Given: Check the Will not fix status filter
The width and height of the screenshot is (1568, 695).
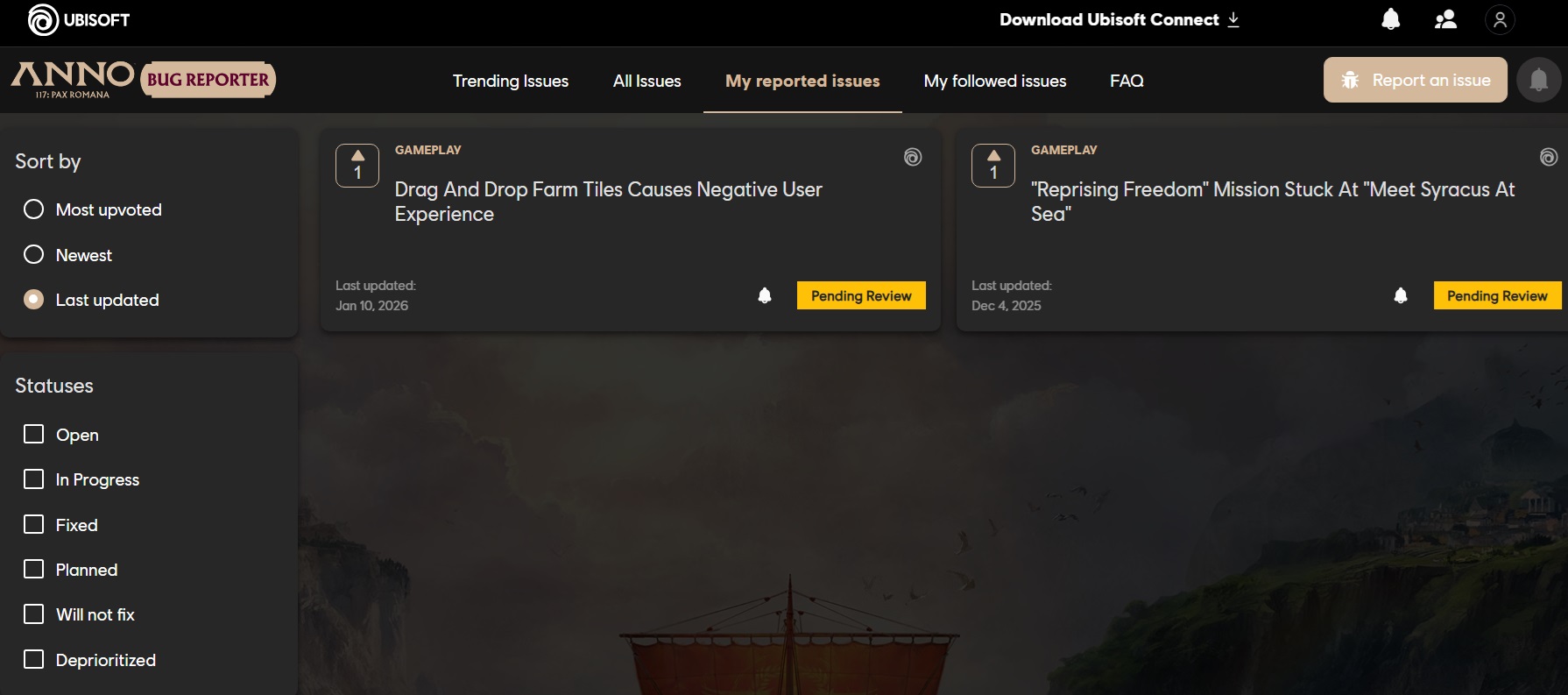Looking at the screenshot, I should [33, 614].
